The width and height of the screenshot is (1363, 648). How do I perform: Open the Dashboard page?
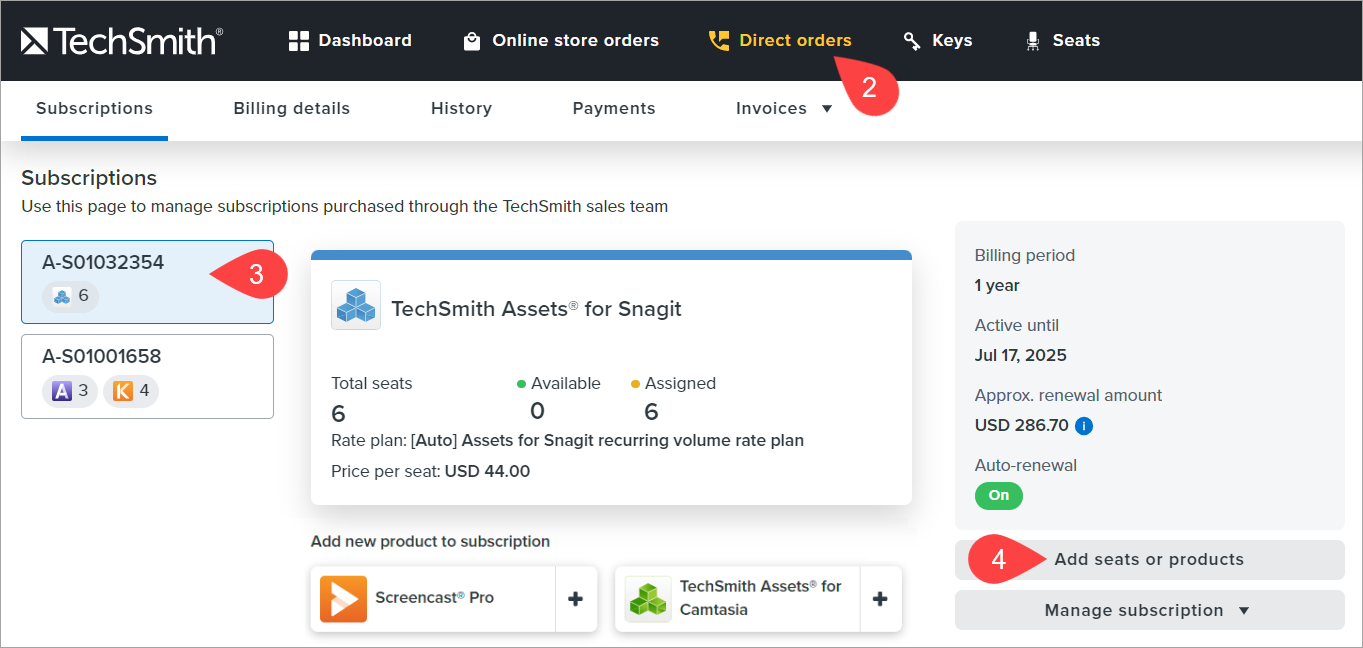(x=350, y=41)
